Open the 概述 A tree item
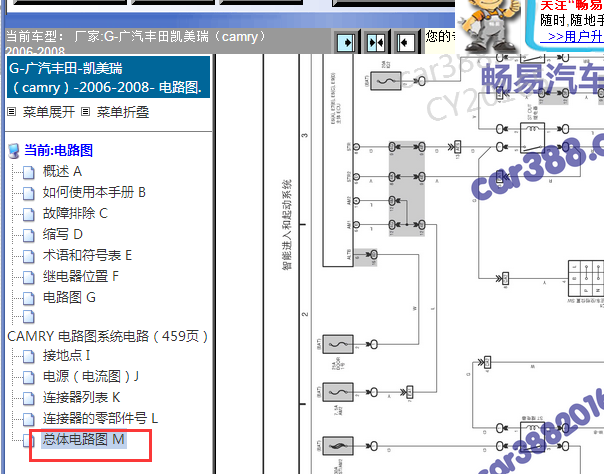Screen dimensions: 604x474 pyautogui.click(x=62, y=171)
